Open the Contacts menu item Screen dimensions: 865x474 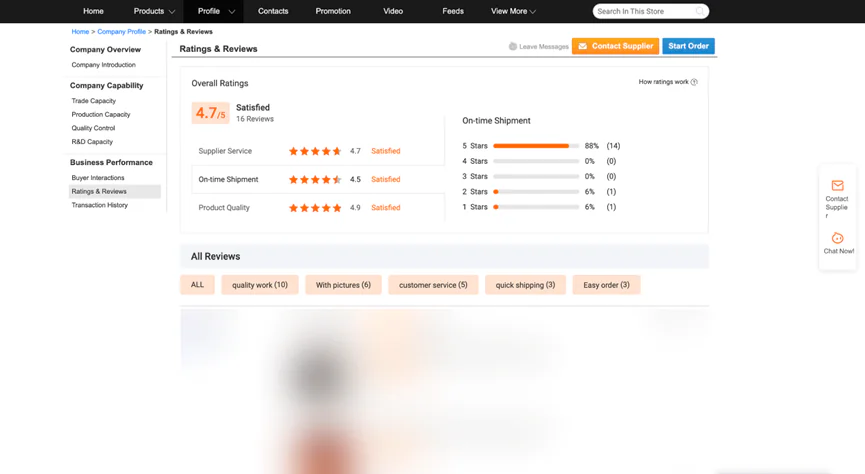273,11
